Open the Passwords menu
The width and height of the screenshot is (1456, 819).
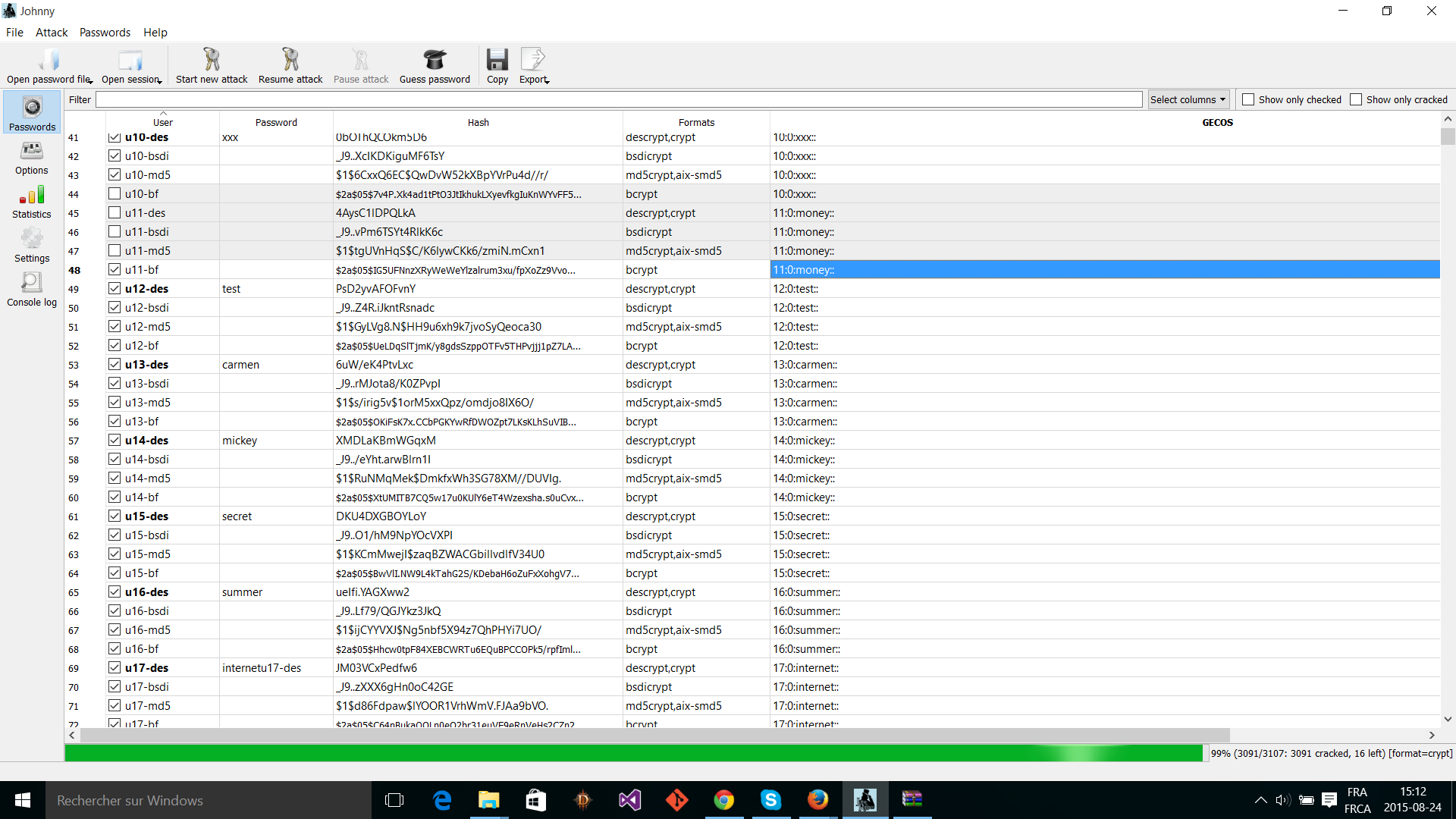[103, 32]
